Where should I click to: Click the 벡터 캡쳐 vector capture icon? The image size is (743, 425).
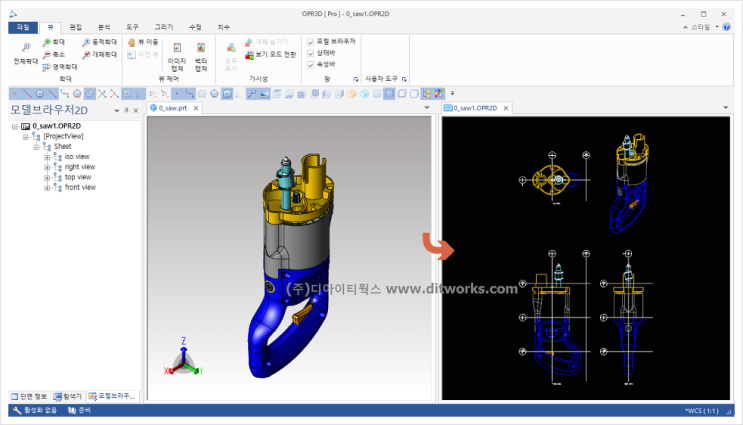(201, 48)
